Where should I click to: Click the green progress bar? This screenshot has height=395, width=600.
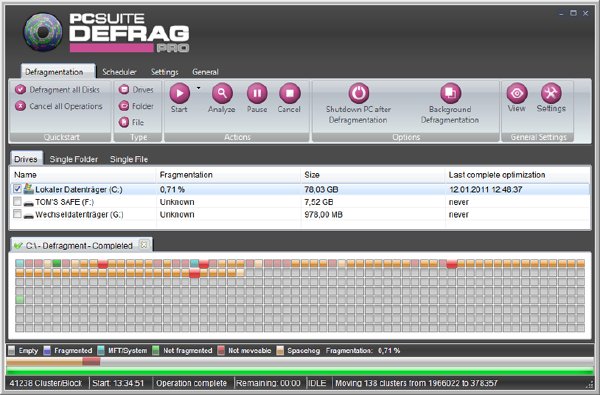click(x=300, y=371)
